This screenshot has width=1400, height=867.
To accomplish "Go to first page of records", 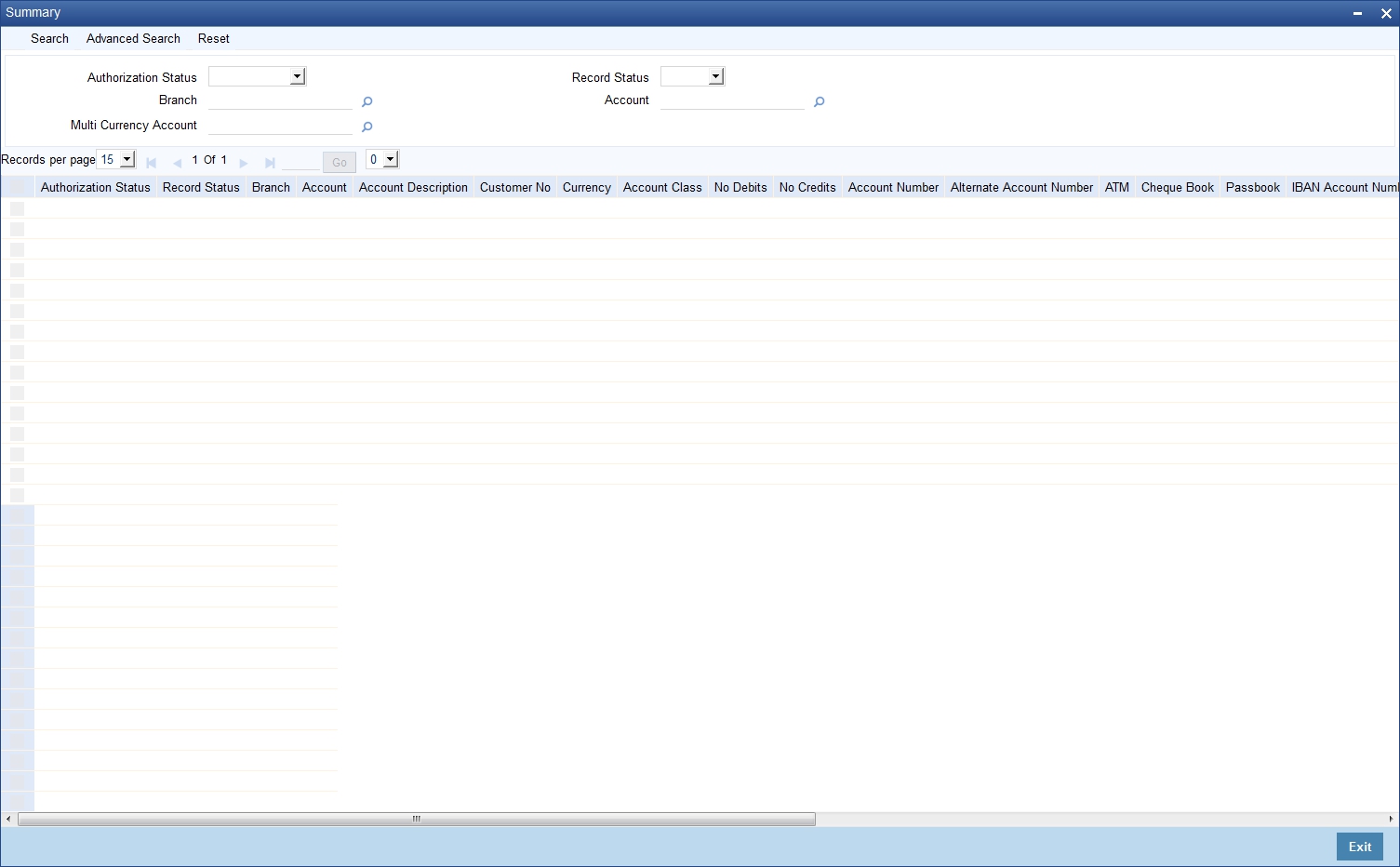I will click(152, 162).
